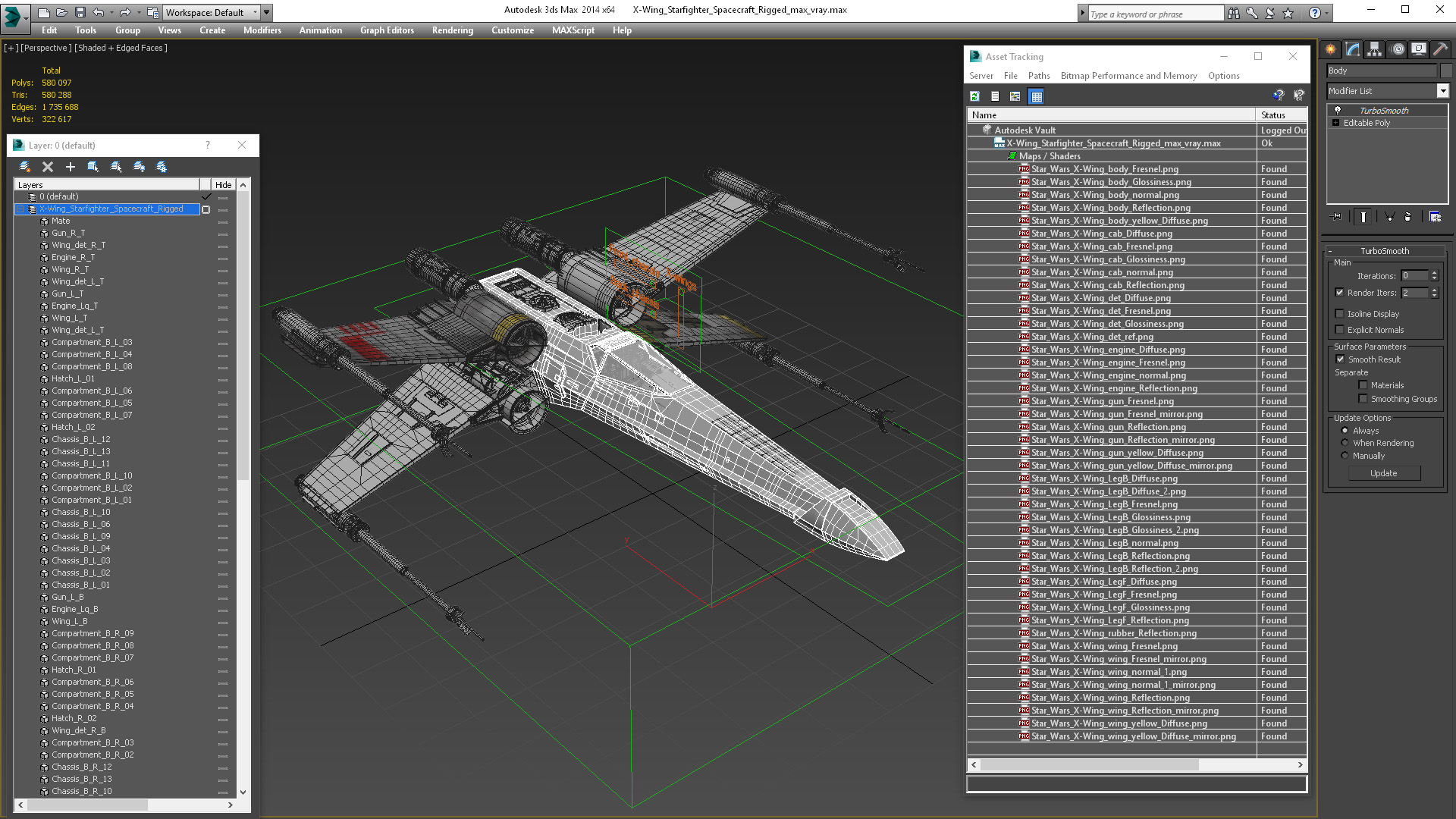This screenshot has height=819, width=1456.
Task: Click Iterations spinner up arrow
Action: (x=1434, y=273)
